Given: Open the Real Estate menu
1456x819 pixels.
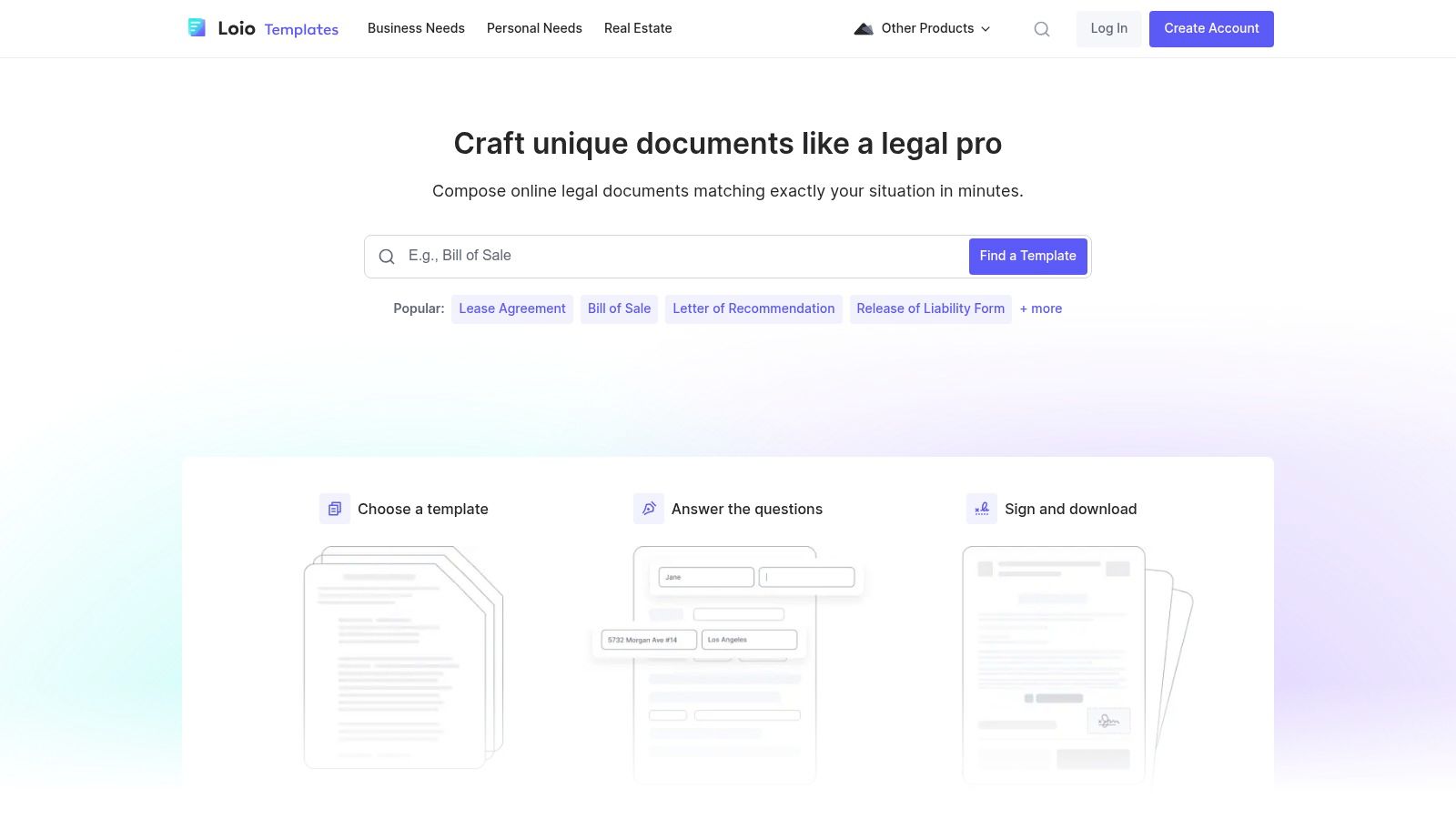Looking at the screenshot, I should coord(638,28).
